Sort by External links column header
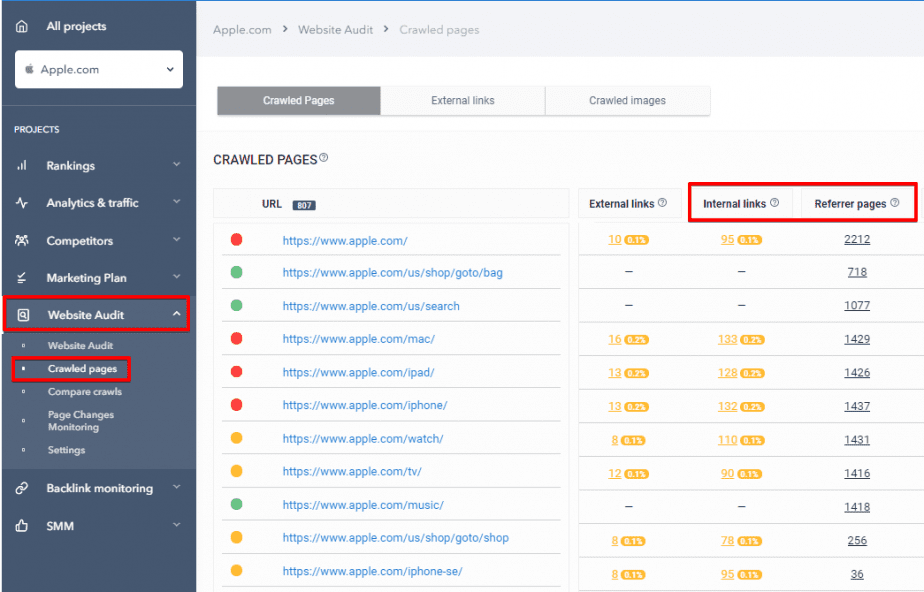 pos(622,204)
